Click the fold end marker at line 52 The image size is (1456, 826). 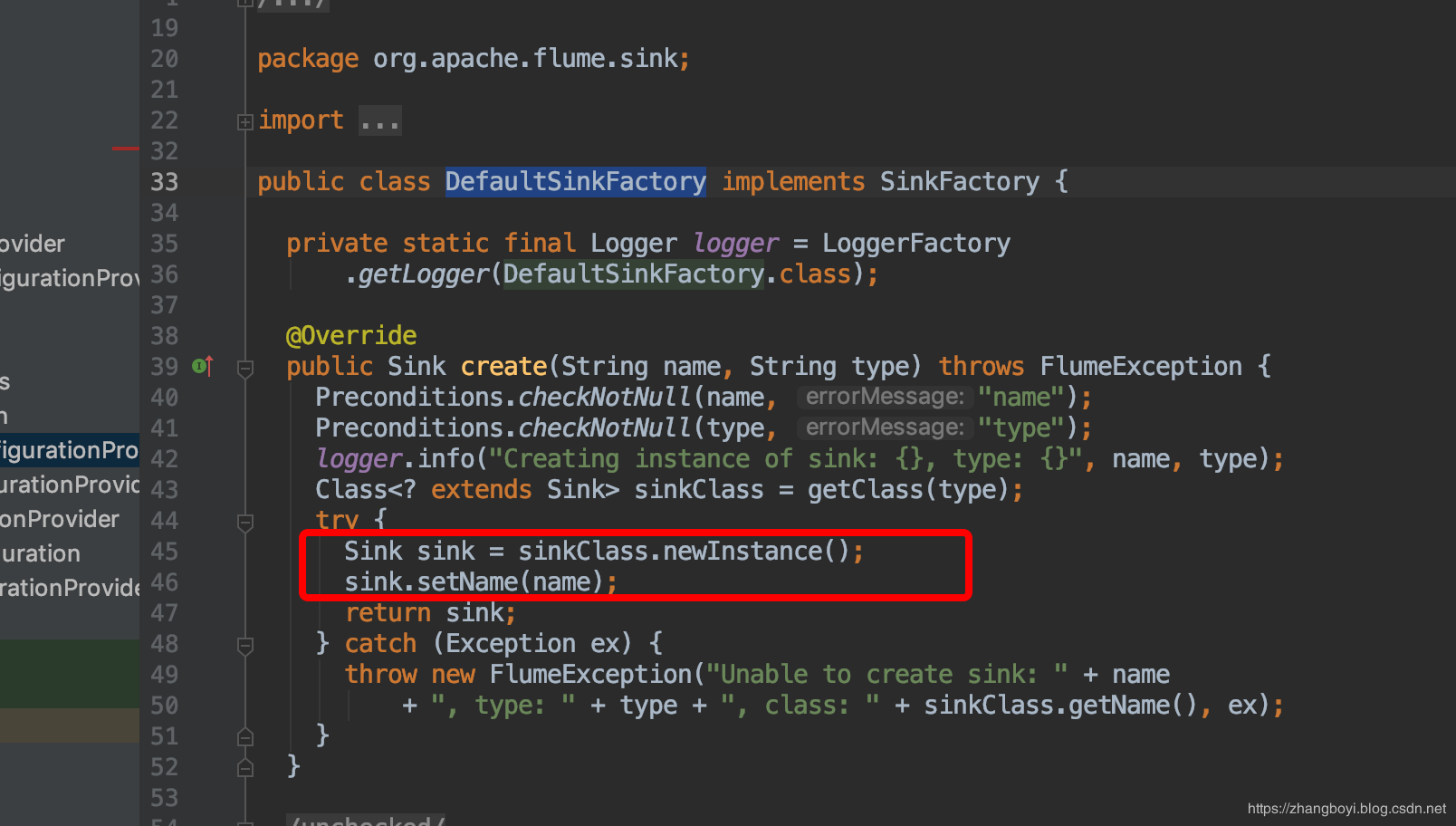tap(244, 767)
